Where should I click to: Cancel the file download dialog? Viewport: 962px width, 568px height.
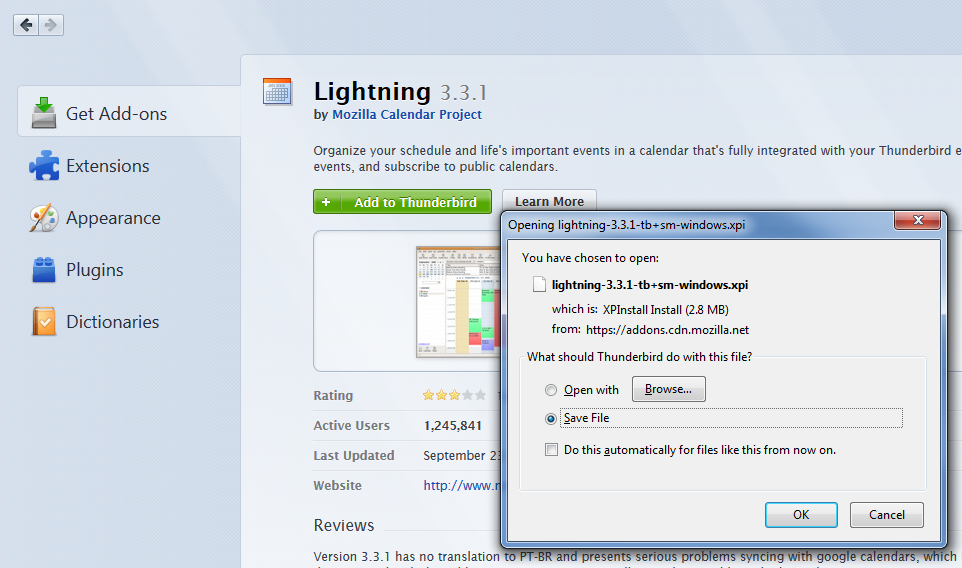[887, 515]
